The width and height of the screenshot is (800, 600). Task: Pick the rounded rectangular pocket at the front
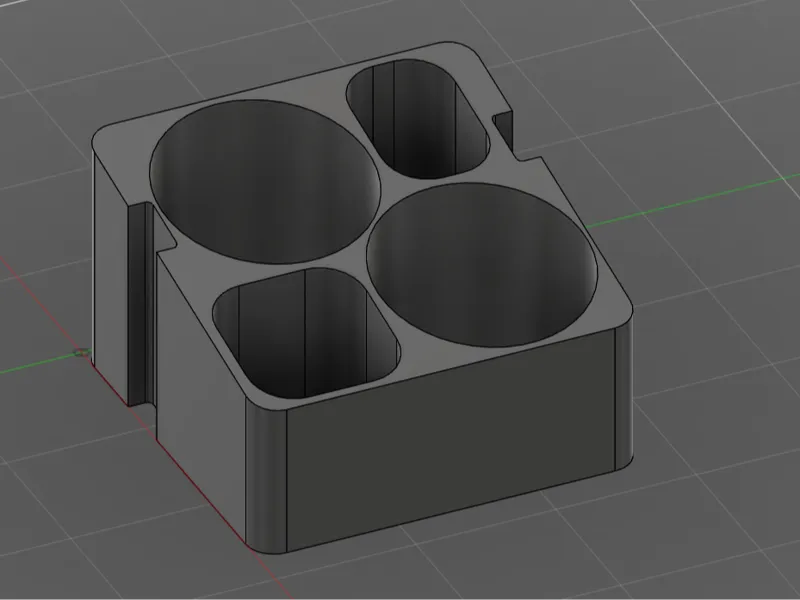(x=306, y=333)
